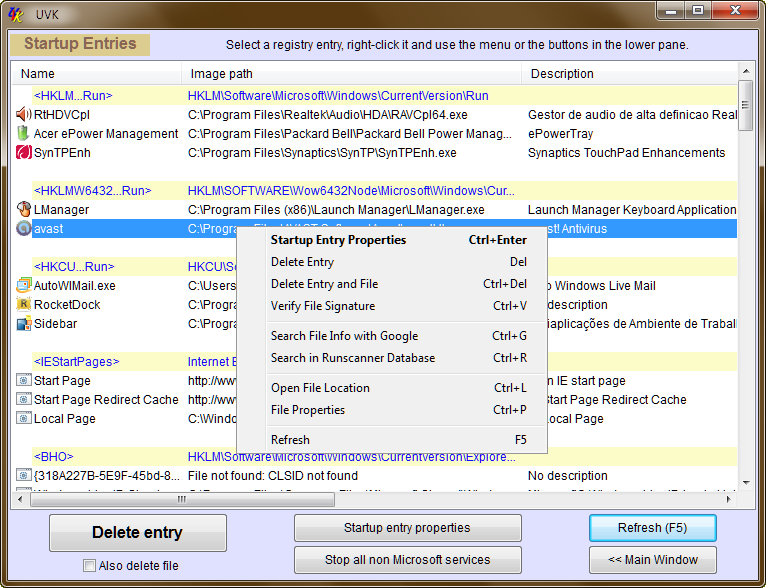Open Startup entry properties button
Screen dimensions: 766x588
tap(407, 528)
